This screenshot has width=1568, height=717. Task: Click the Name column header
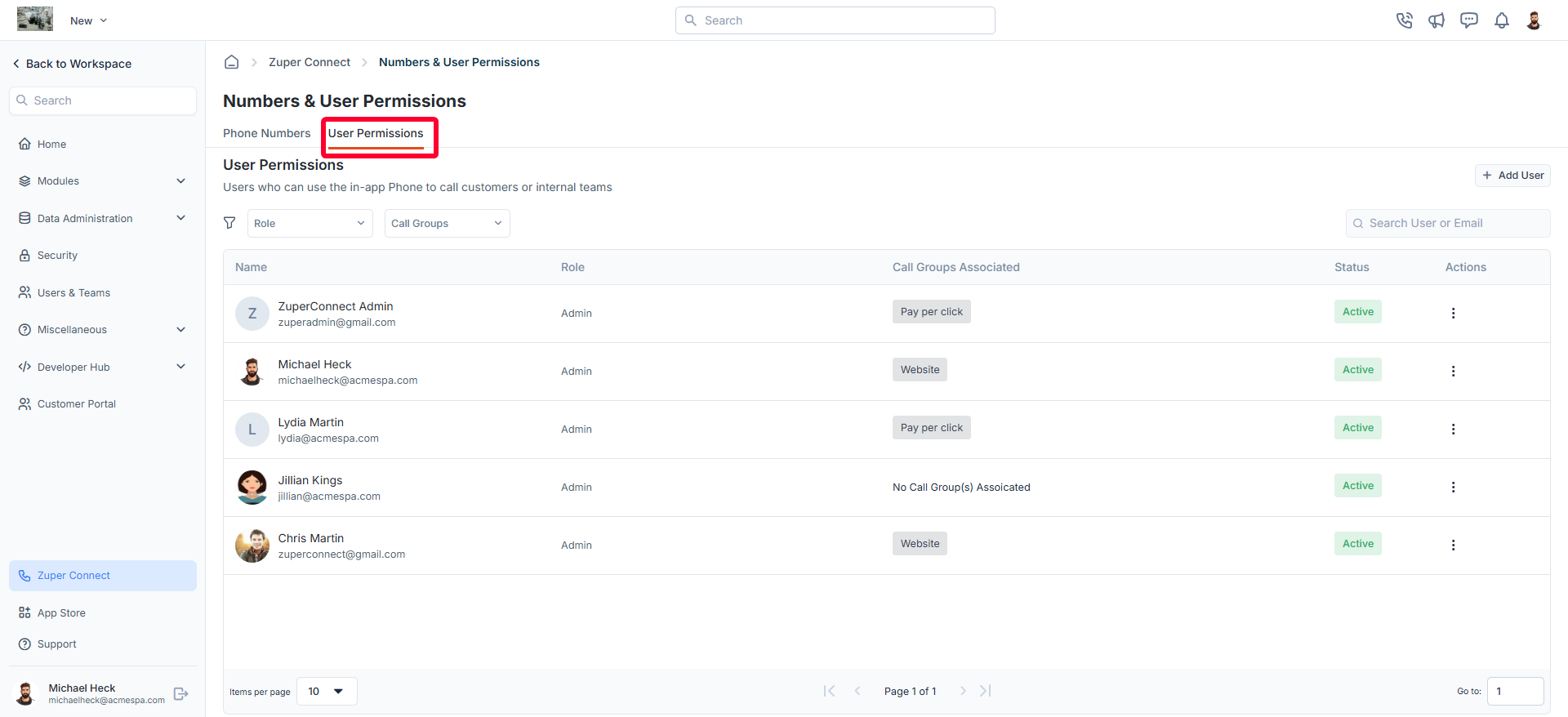pos(252,267)
